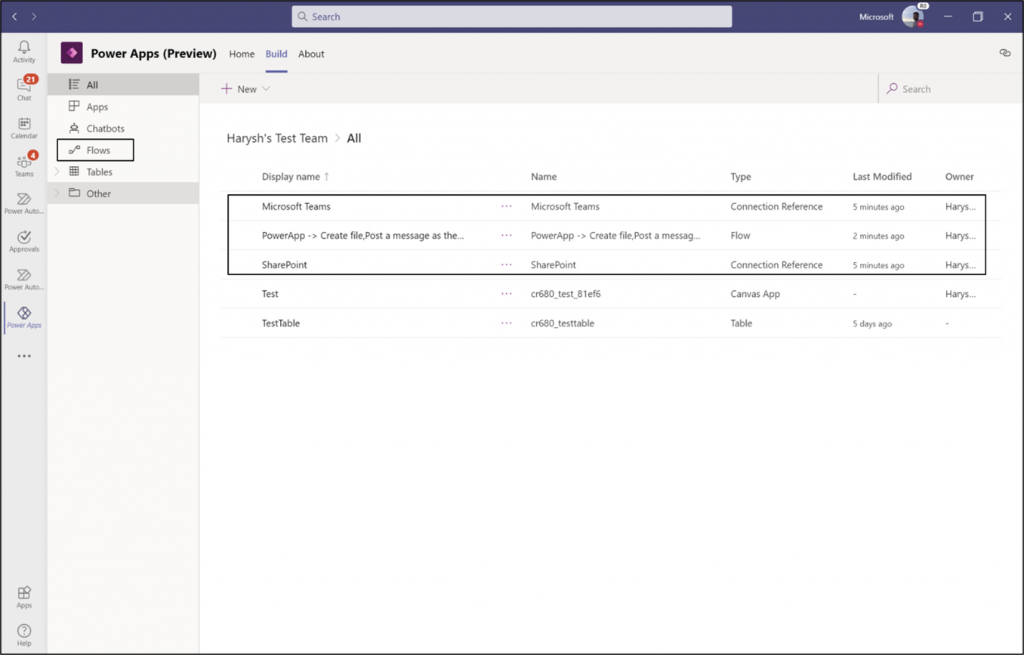Screen dimensions: 1024x655
Task: Click the Last Modified column header
Action: (x=882, y=176)
